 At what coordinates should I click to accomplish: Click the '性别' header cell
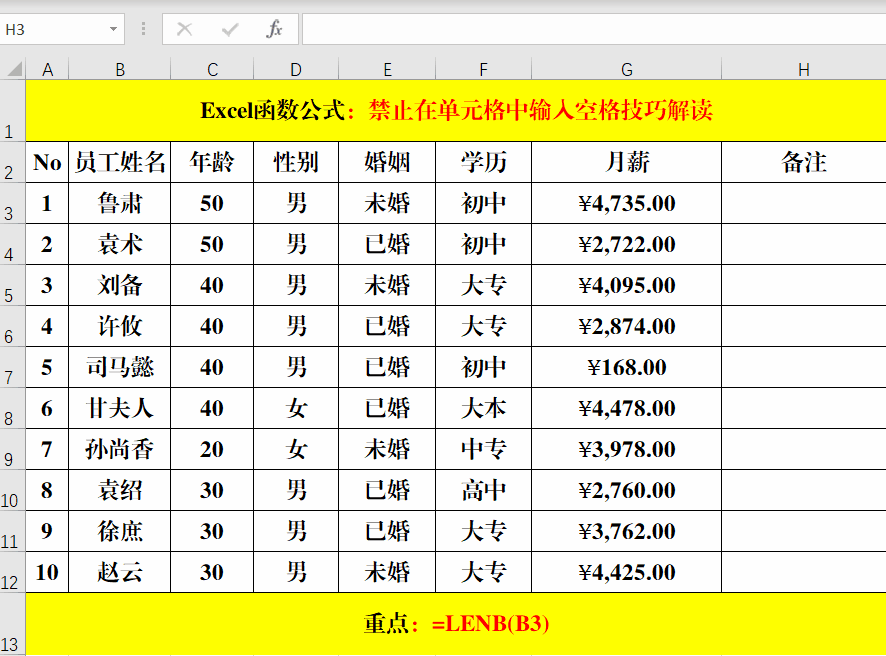click(x=296, y=162)
